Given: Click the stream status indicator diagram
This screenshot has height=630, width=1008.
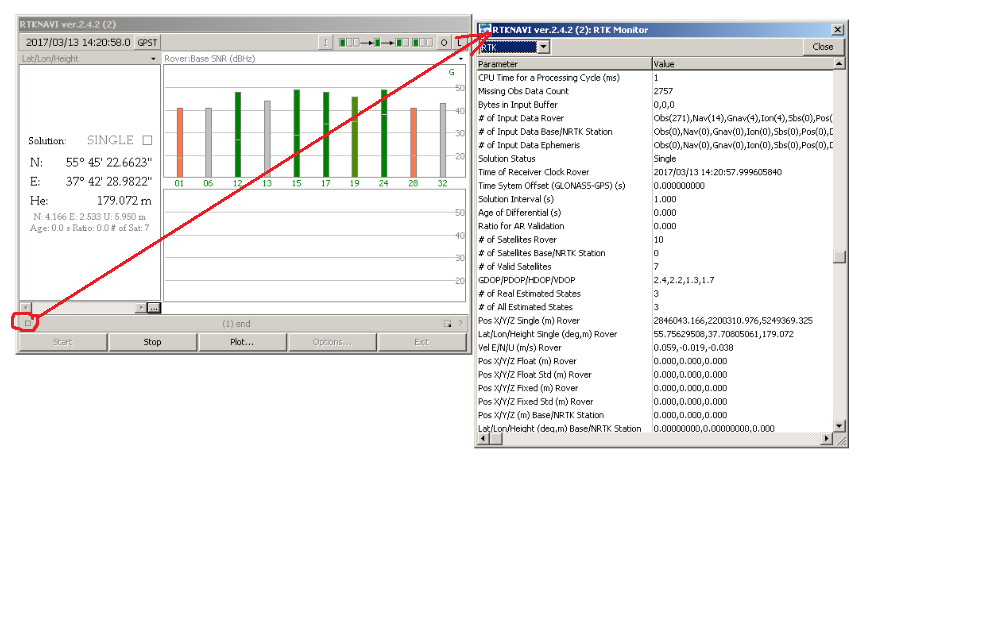Looking at the screenshot, I should 386,42.
